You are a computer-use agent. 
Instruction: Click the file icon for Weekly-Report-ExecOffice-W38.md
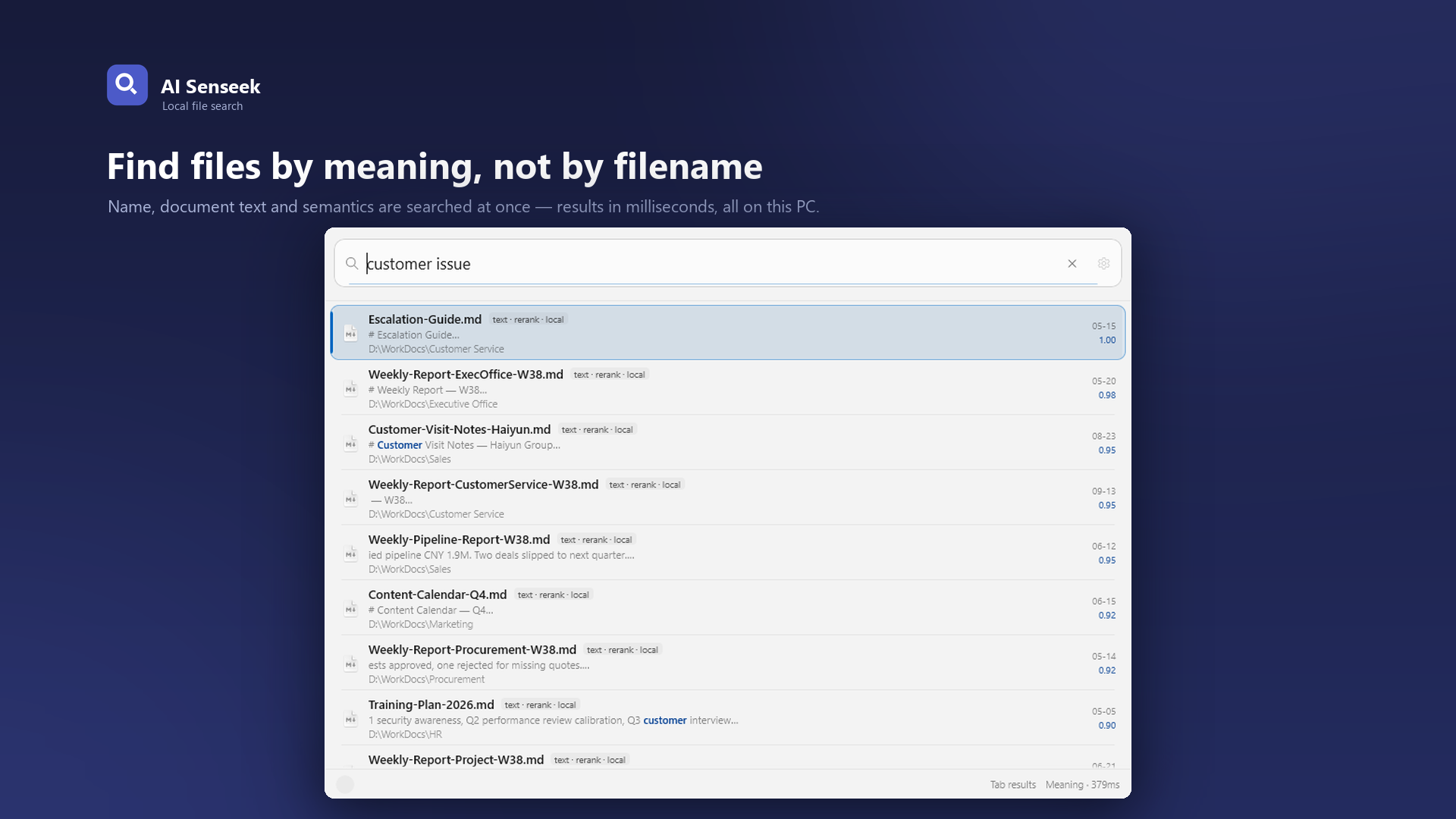[x=350, y=388]
